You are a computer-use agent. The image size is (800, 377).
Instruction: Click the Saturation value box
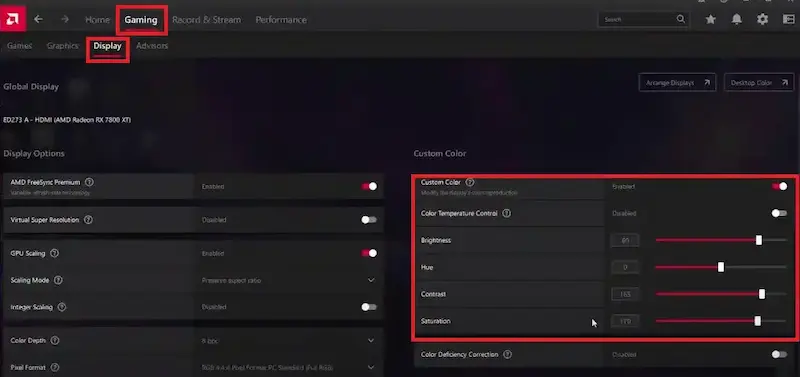[625, 321]
